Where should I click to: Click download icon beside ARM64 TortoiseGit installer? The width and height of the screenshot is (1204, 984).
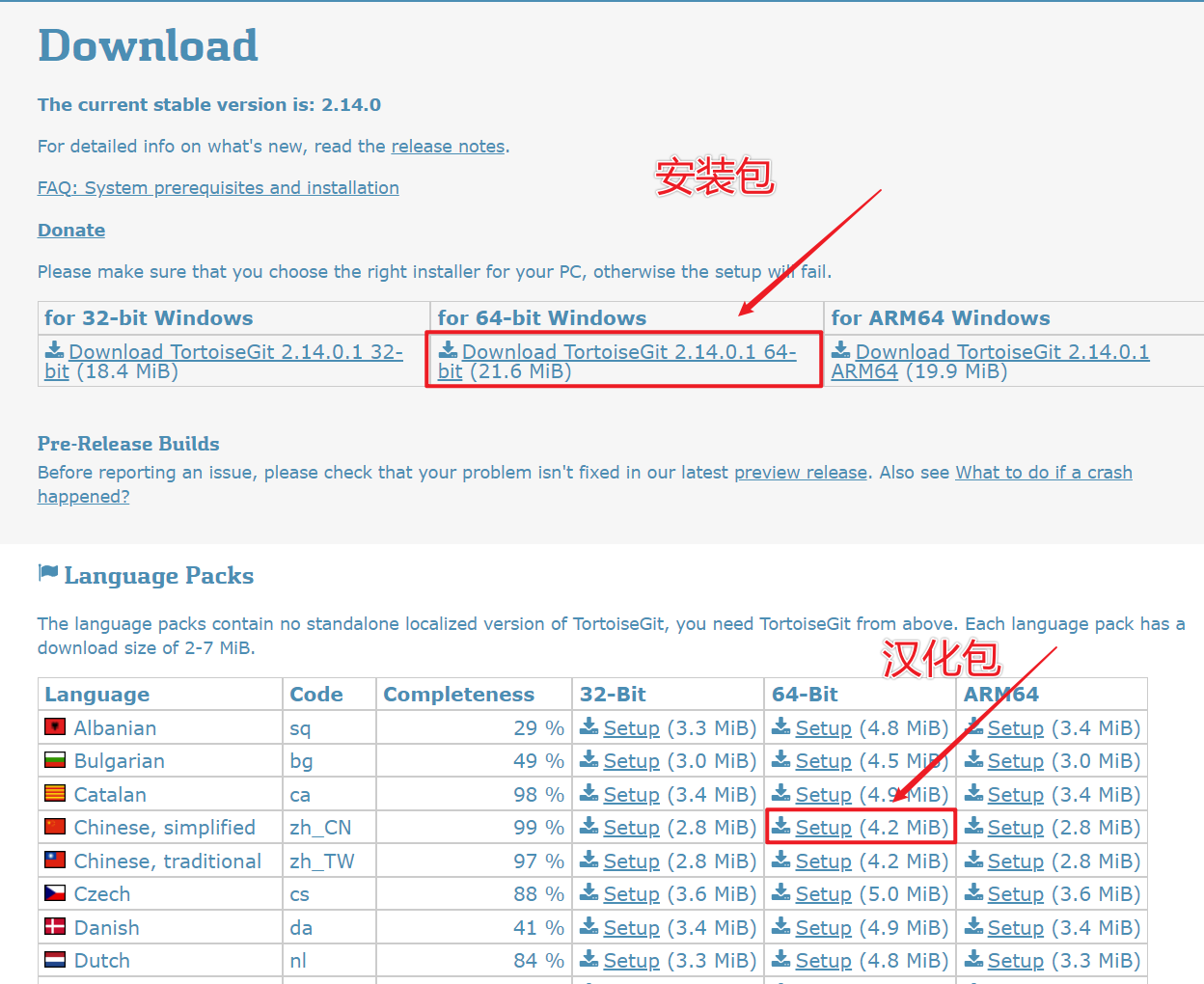point(841,349)
